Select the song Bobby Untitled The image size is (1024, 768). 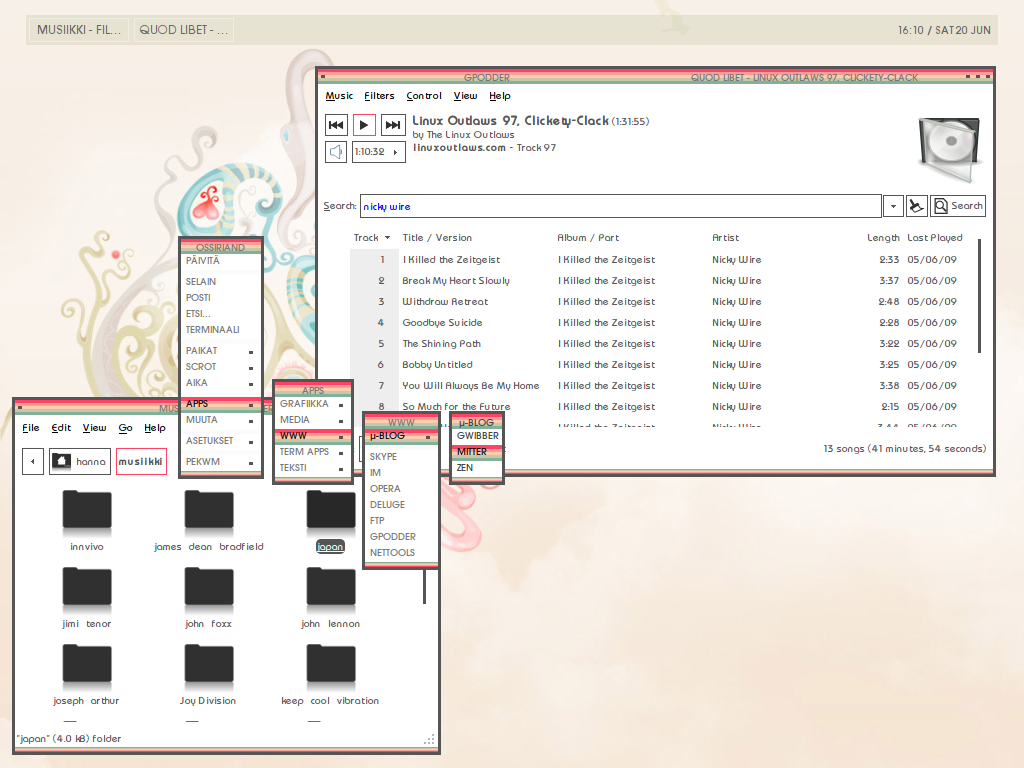click(663, 364)
